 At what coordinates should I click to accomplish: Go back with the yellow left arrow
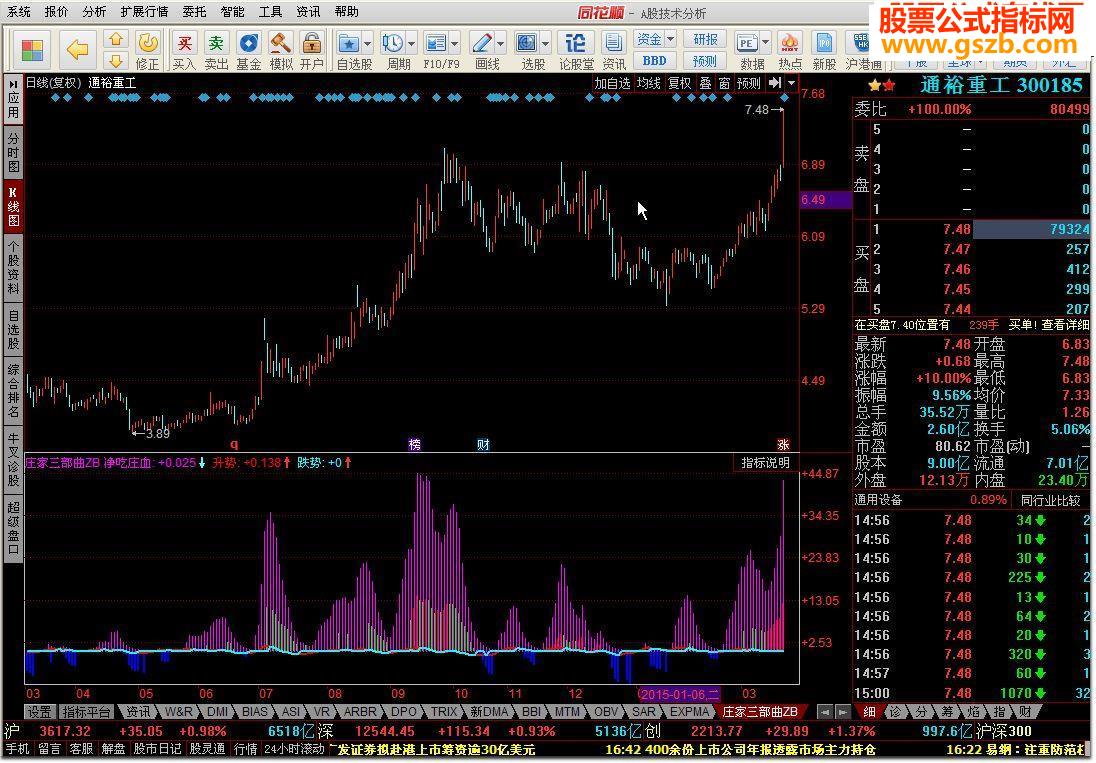(77, 50)
